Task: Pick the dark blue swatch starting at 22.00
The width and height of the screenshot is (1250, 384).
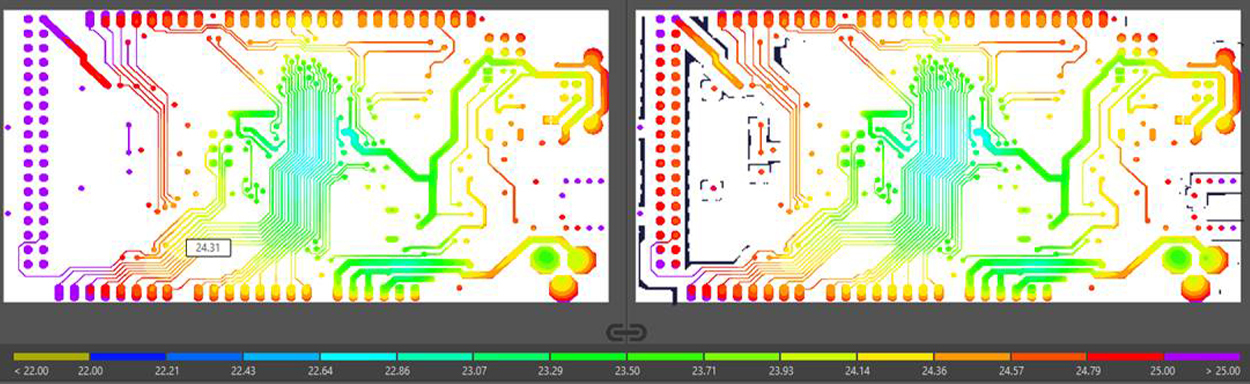Action: 128,356
